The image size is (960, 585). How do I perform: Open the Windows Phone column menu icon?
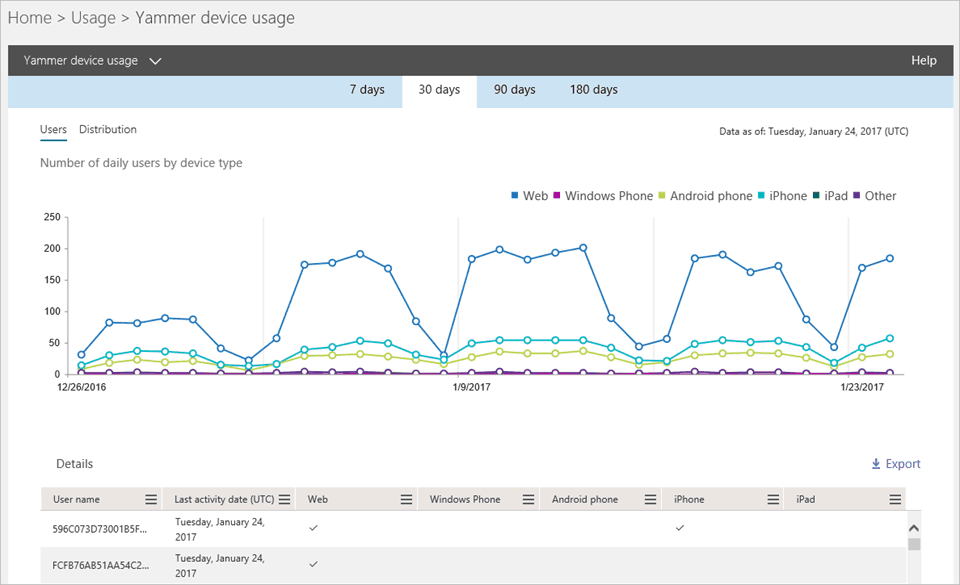pyautogui.click(x=529, y=498)
